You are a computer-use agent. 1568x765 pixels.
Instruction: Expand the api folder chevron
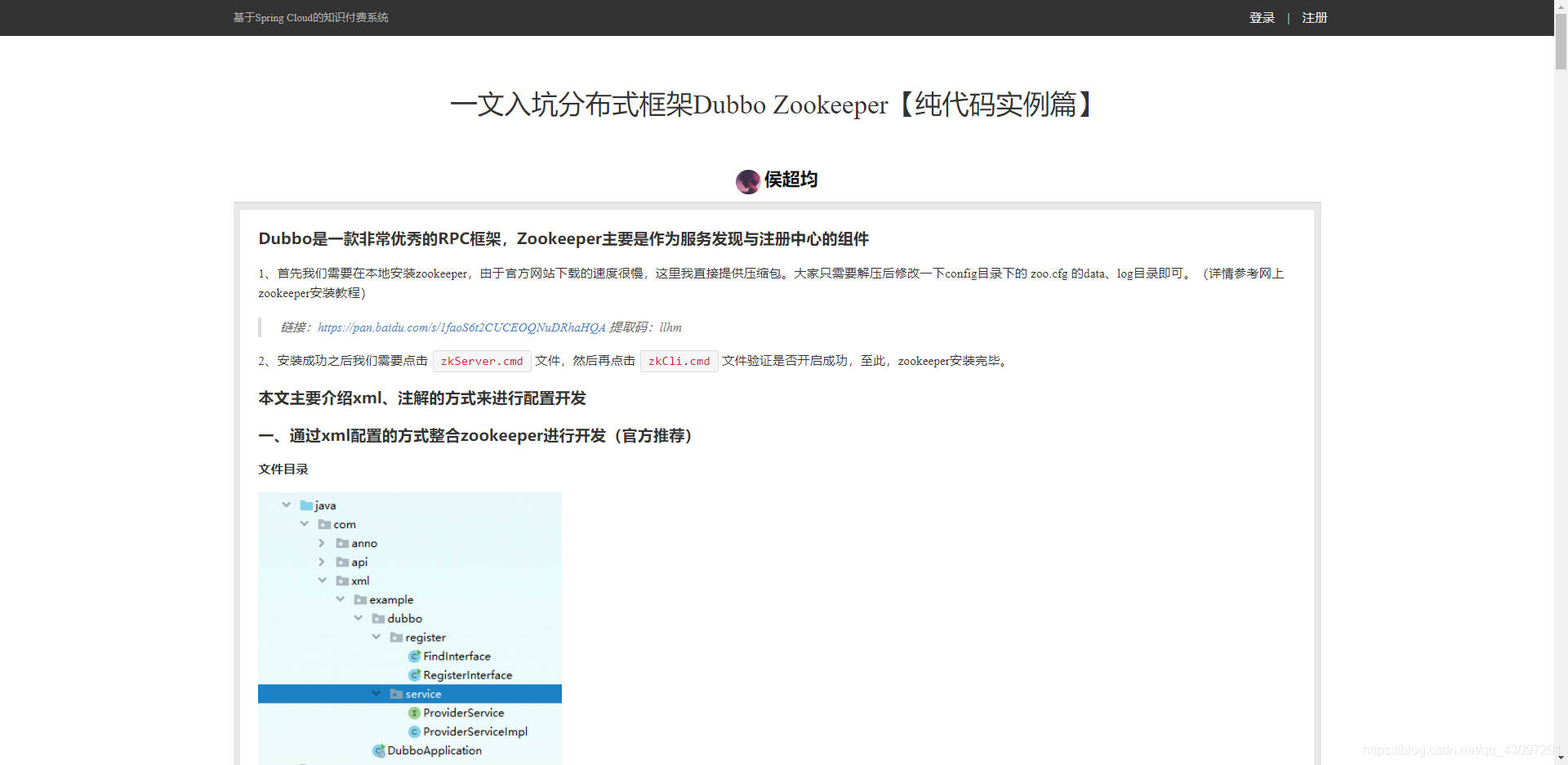[322, 562]
